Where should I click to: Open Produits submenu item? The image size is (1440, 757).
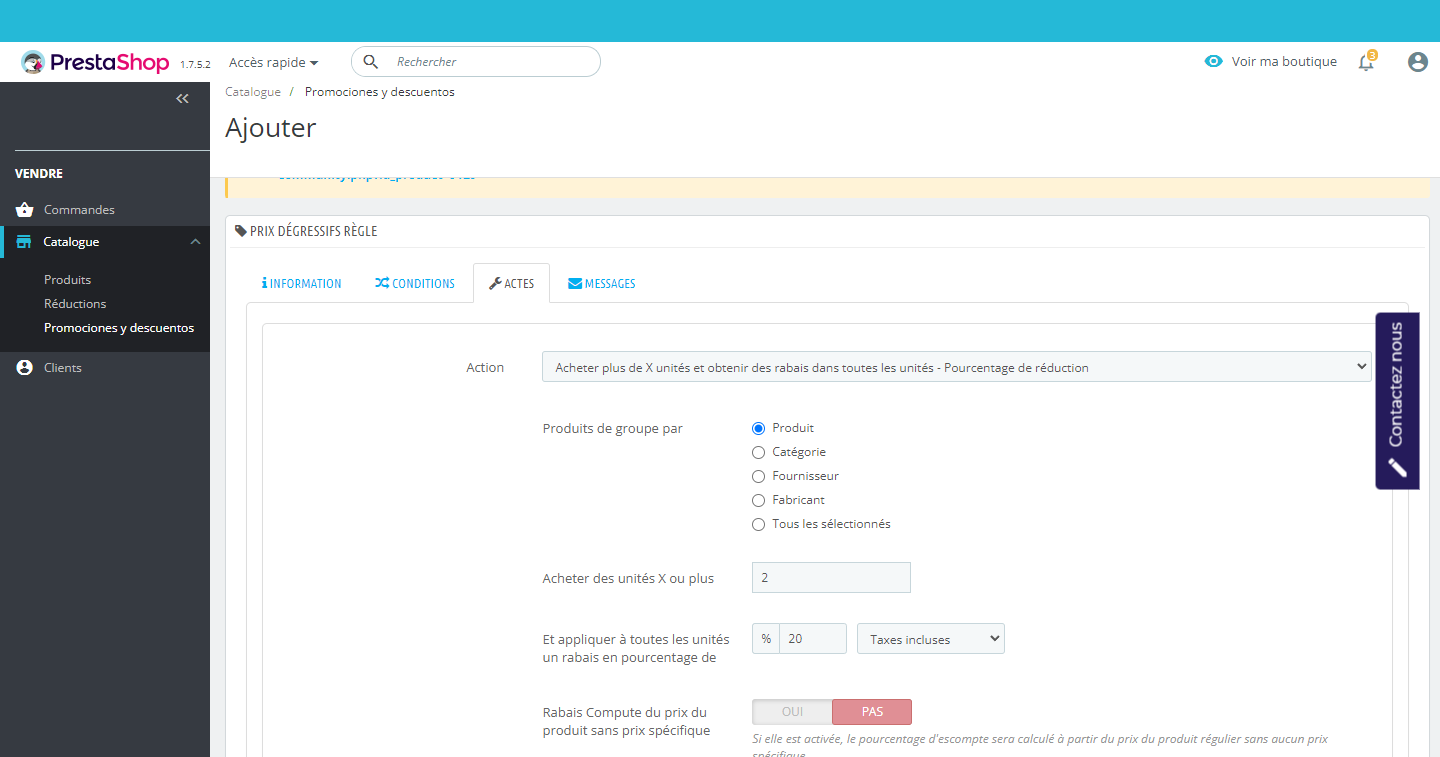[67, 280]
